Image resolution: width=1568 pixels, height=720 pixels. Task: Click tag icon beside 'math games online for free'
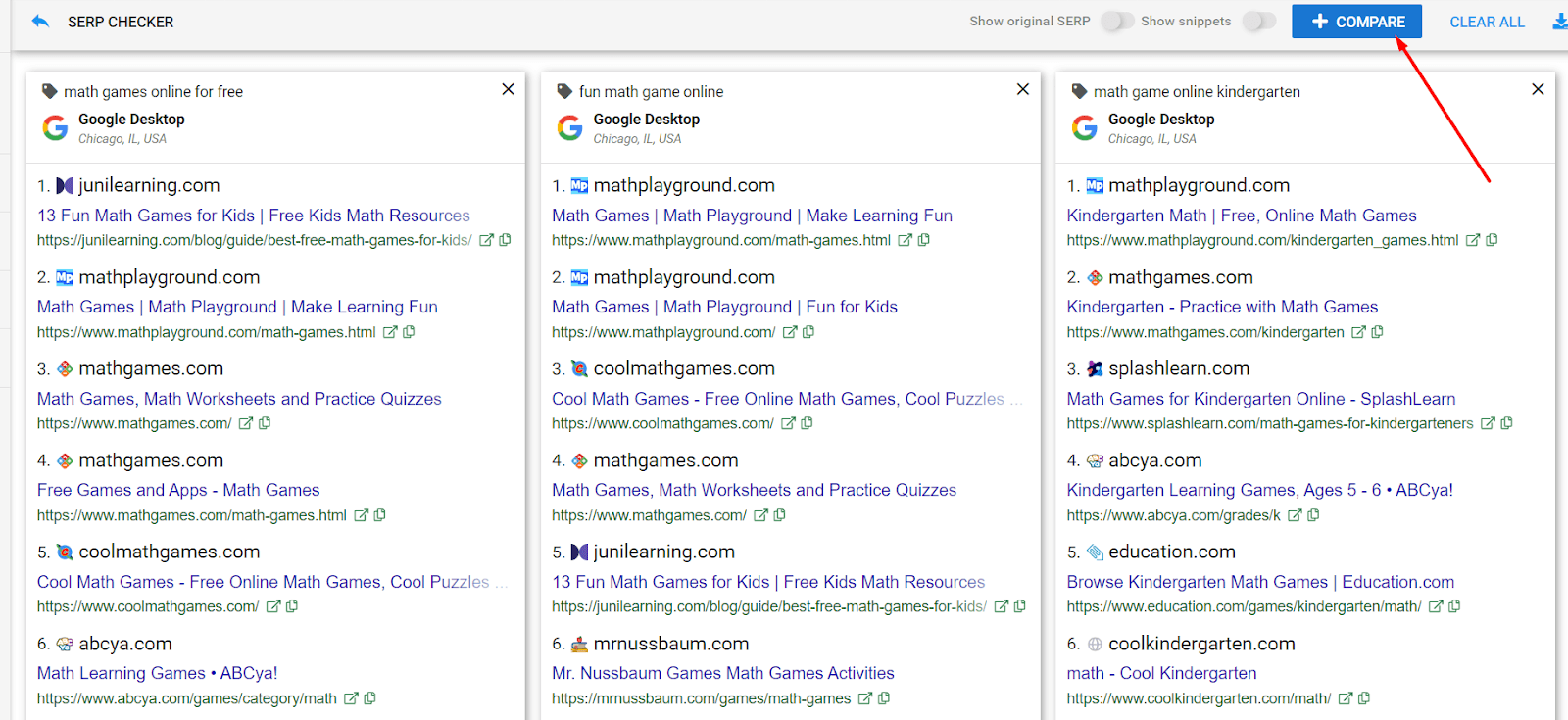pyautogui.click(x=49, y=91)
